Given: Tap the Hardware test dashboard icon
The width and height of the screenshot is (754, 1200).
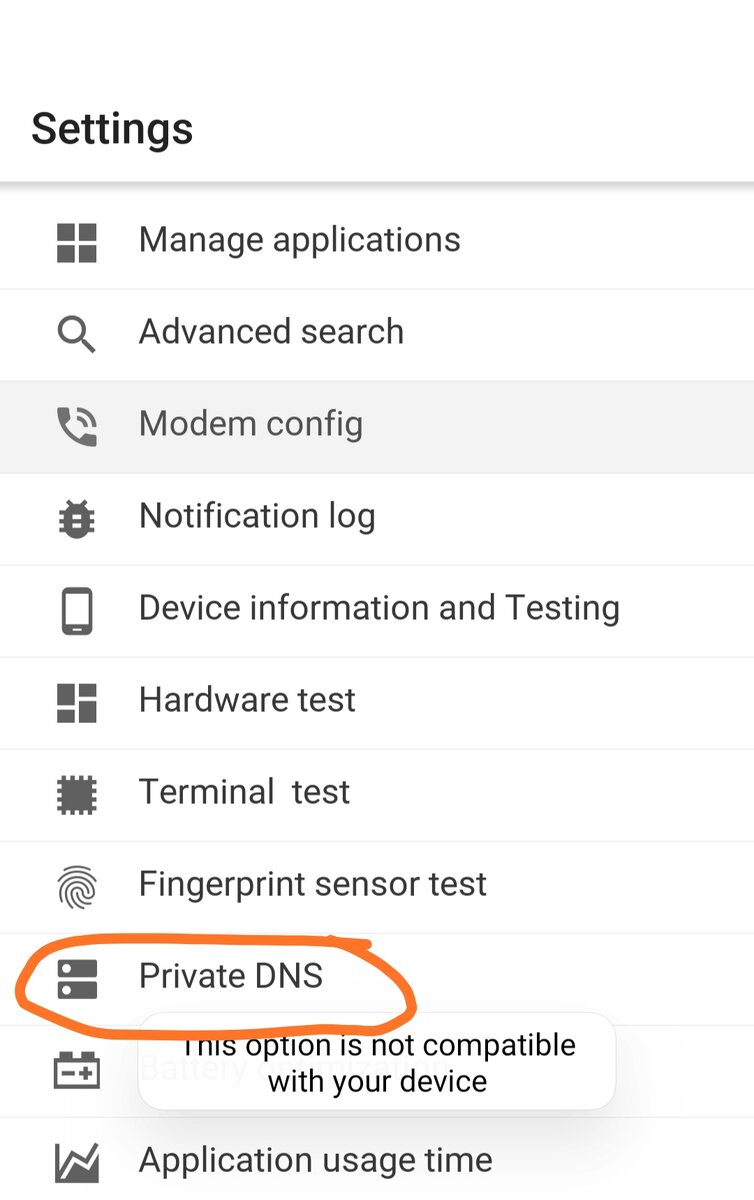Looking at the screenshot, I should click(77, 702).
